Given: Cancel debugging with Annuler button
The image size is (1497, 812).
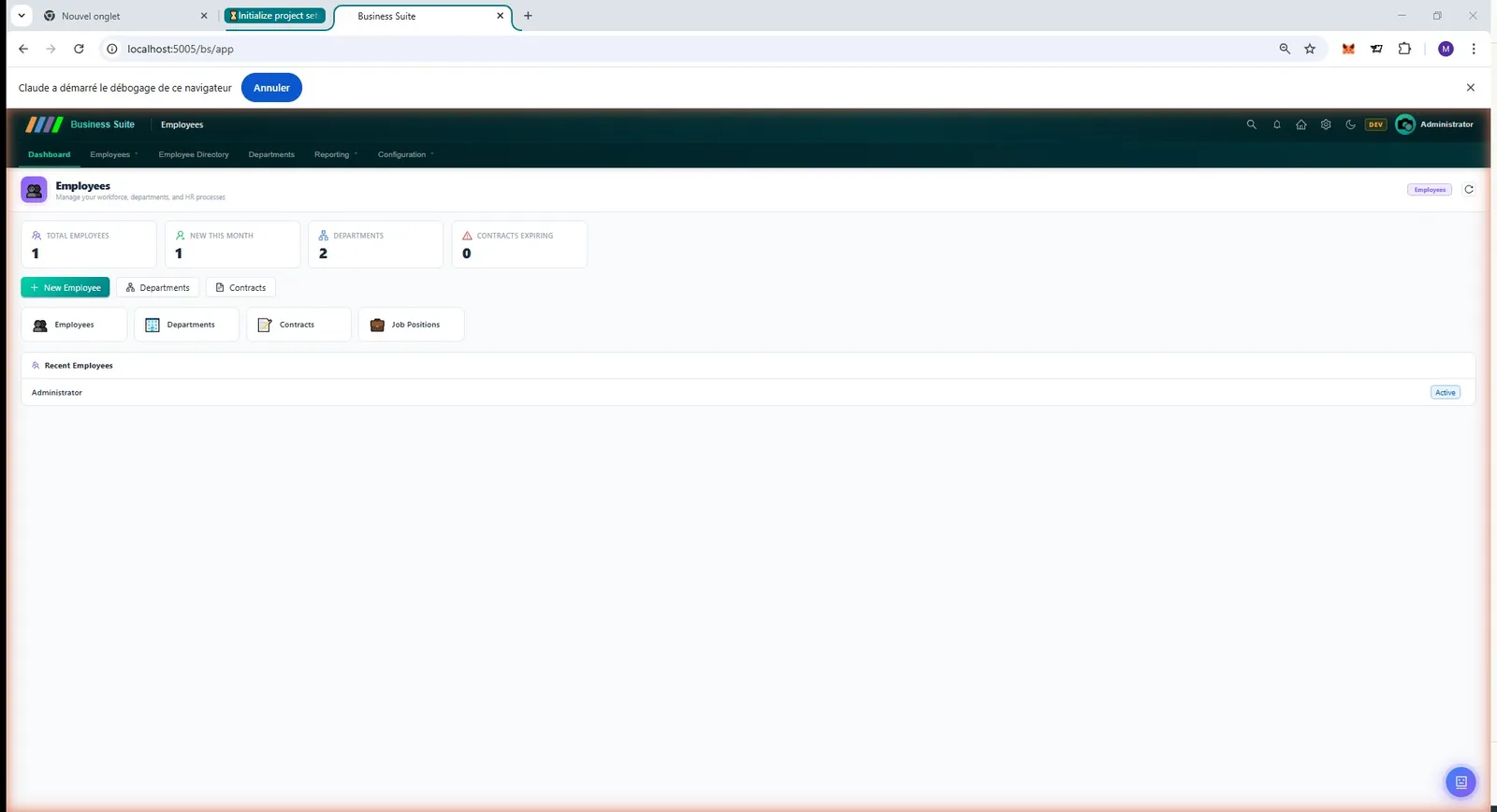Looking at the screenshot, I should coord(271,88).
